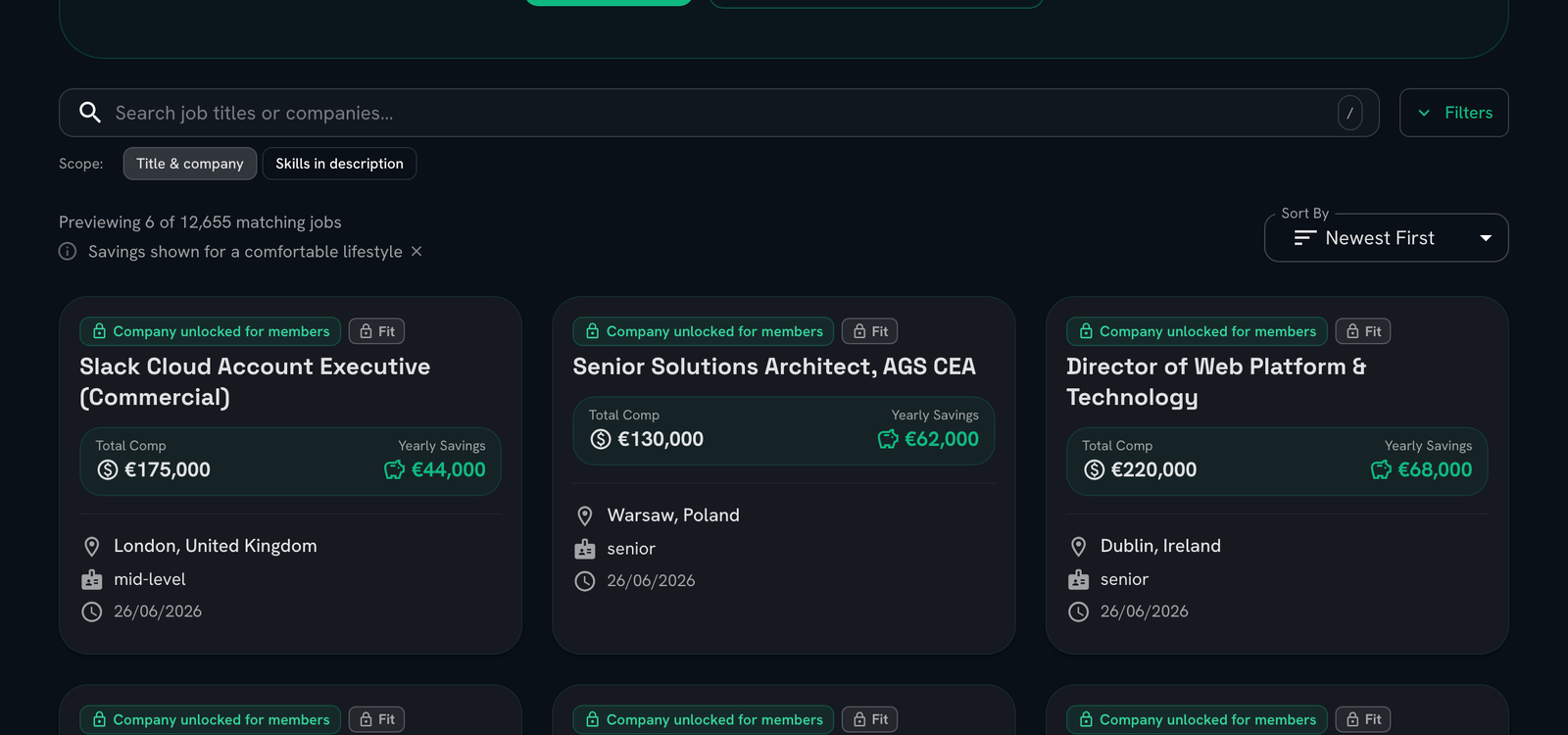1568x735 pixels.
Task: Click lock icon in Director card Fit badge
Action: tap(1352, 331)
